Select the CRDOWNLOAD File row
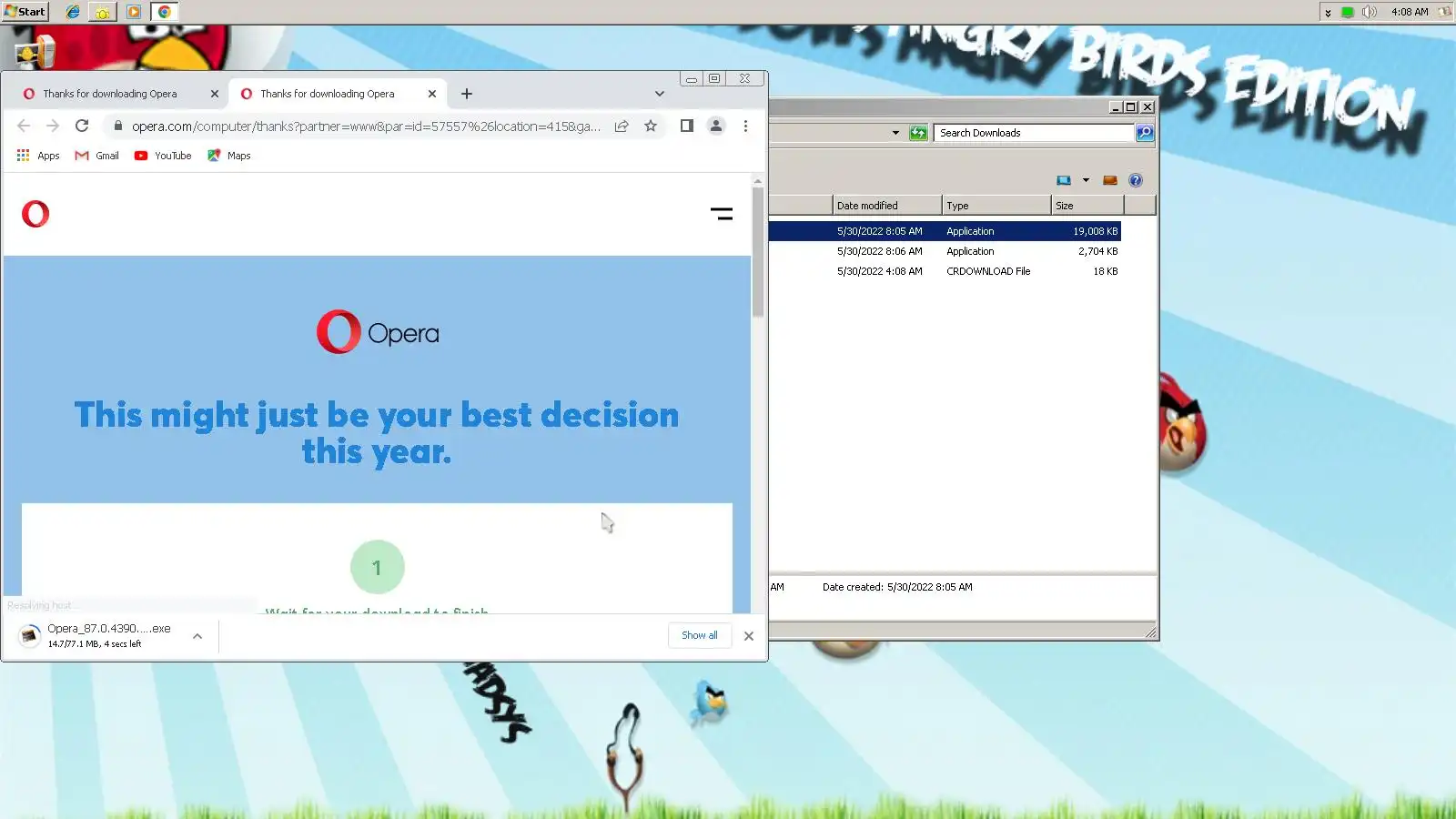The image size is (1456, 819). [945, 271]
